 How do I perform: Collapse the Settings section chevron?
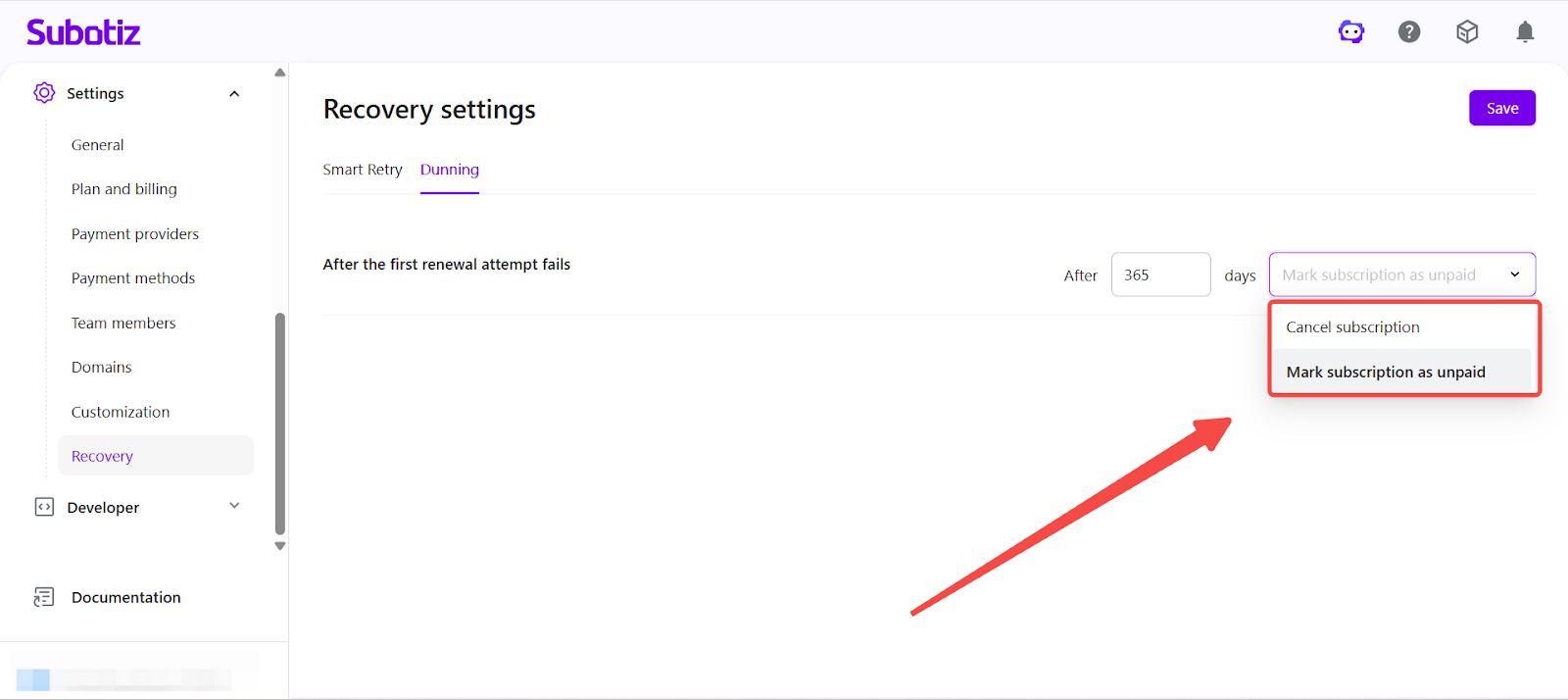click(x=234, y=94)
